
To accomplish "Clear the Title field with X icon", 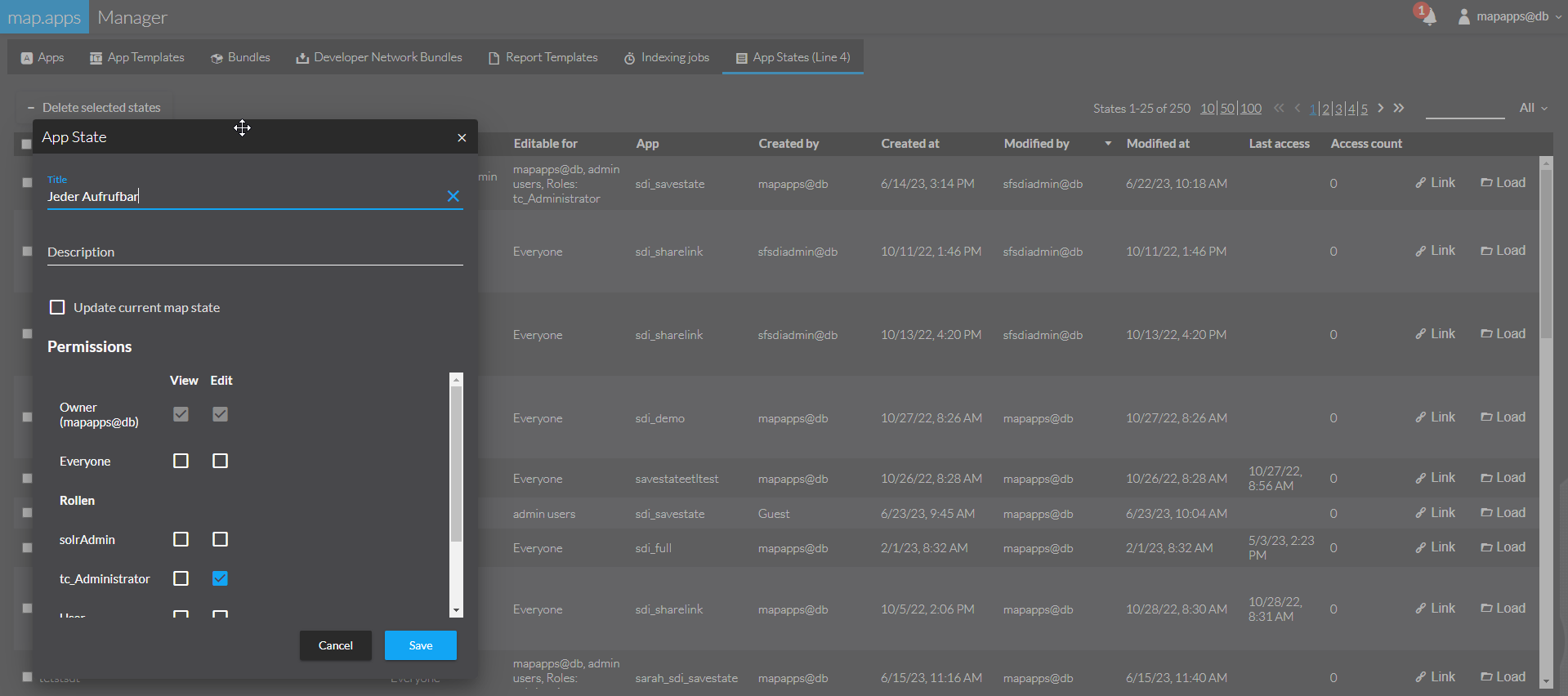I will coord(453,196).
